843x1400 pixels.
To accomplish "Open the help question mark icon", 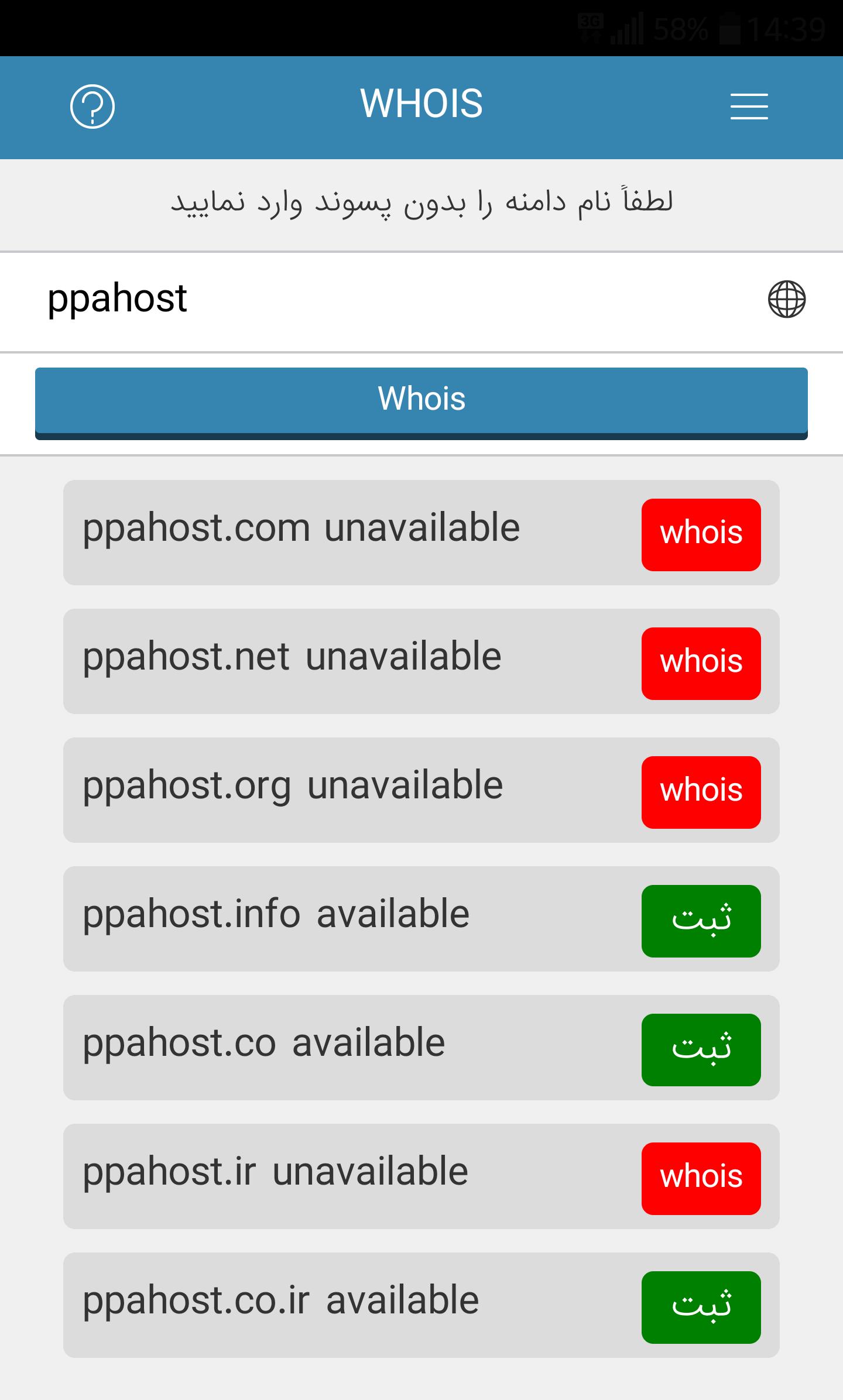I will [92, 107].
